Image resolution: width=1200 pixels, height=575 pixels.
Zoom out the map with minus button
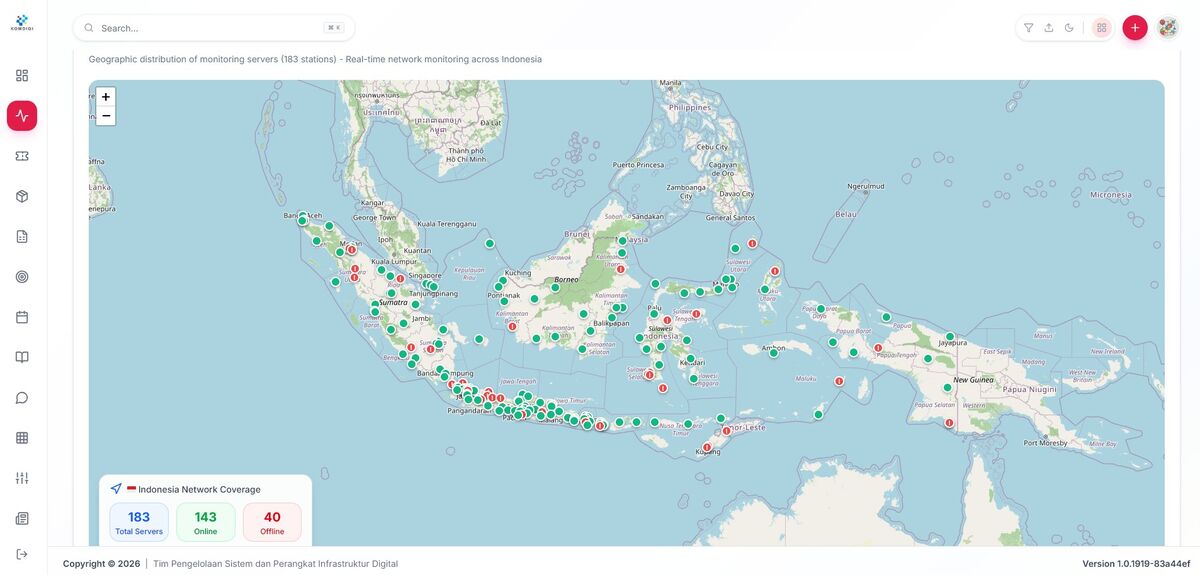pos(106,116)
